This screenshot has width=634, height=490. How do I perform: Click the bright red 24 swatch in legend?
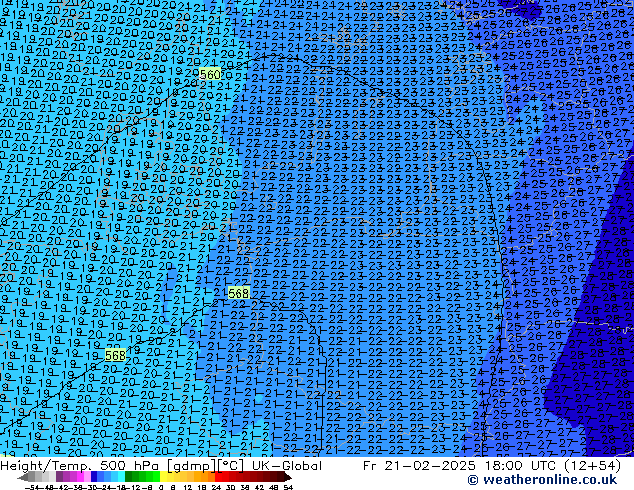(218, 477)
